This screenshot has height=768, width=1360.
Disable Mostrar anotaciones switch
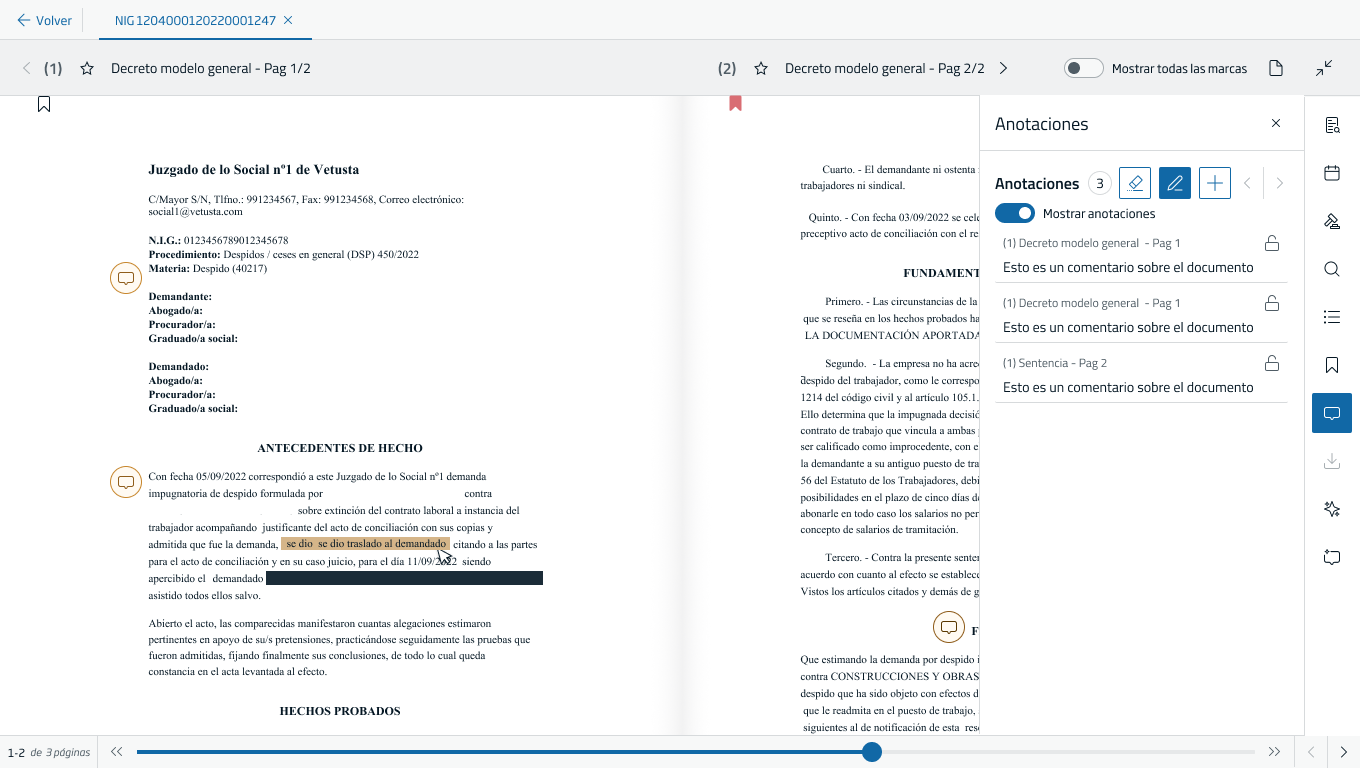(x=1014, y=214)
